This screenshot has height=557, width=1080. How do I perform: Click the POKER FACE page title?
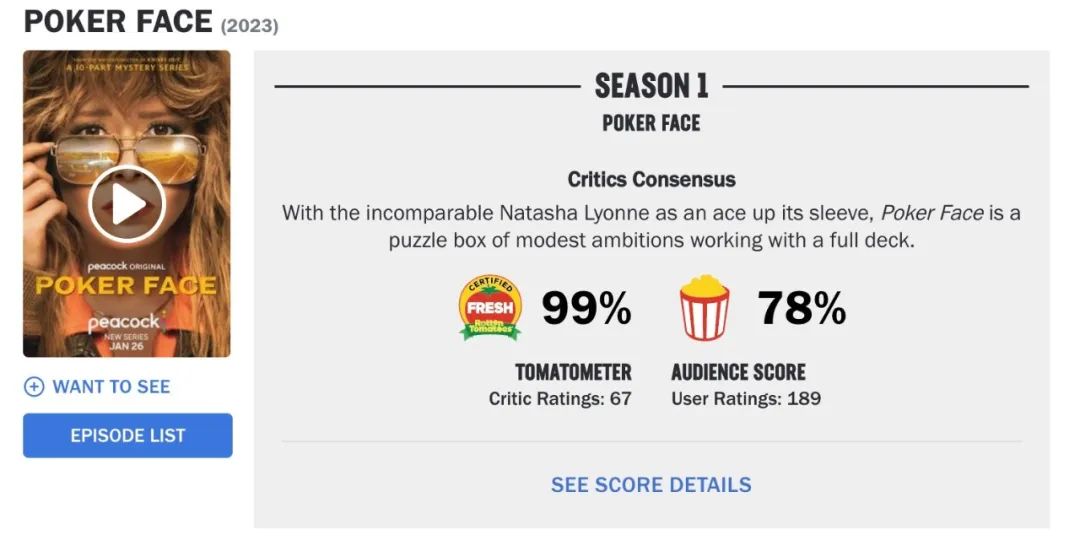tap(118, 21)
